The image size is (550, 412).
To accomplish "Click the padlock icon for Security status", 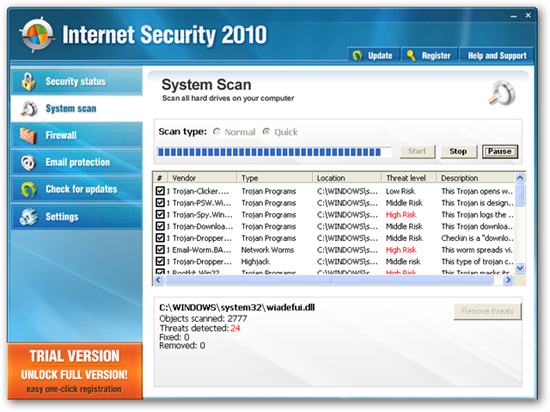I will 28,81.
